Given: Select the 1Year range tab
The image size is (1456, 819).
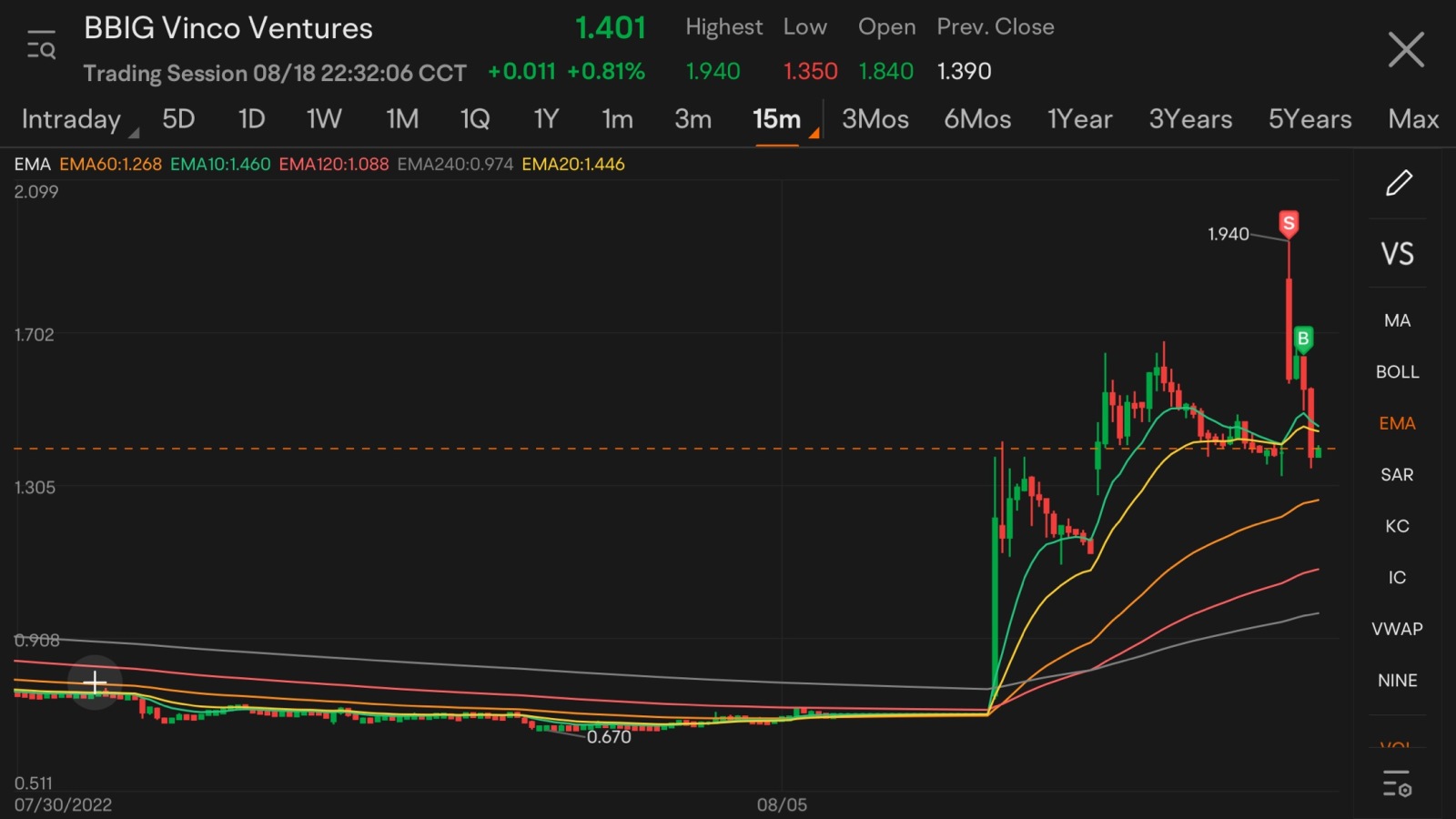Looking at the screenshot, I should click(1080, 119).
